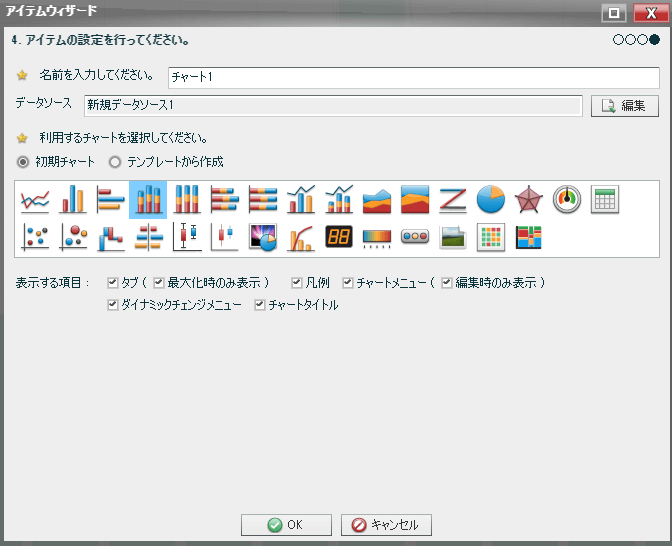This screenshot has width=672, height=546.
Task: Select the bar and line combination chart icon
Action: pyautogui.click(x=301, y=200)
